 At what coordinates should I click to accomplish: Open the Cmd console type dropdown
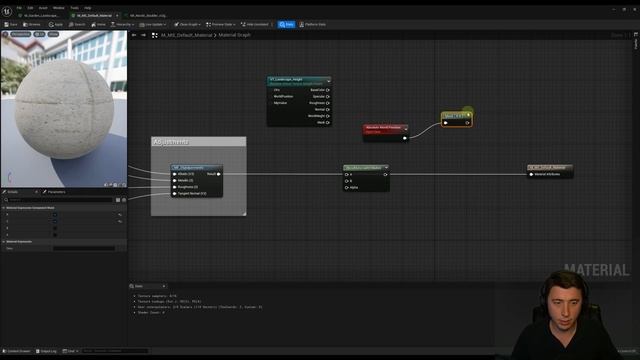click(71, 351)
